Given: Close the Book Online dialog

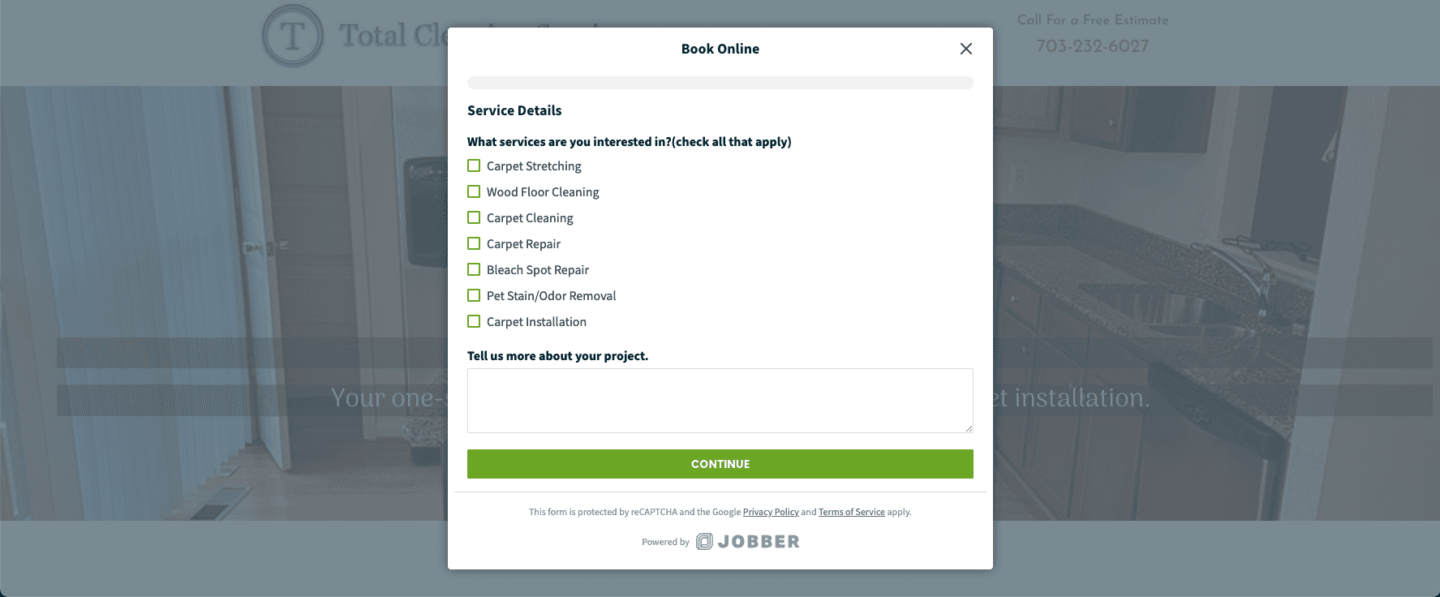Looking at the screenshot, I should 965,49.
